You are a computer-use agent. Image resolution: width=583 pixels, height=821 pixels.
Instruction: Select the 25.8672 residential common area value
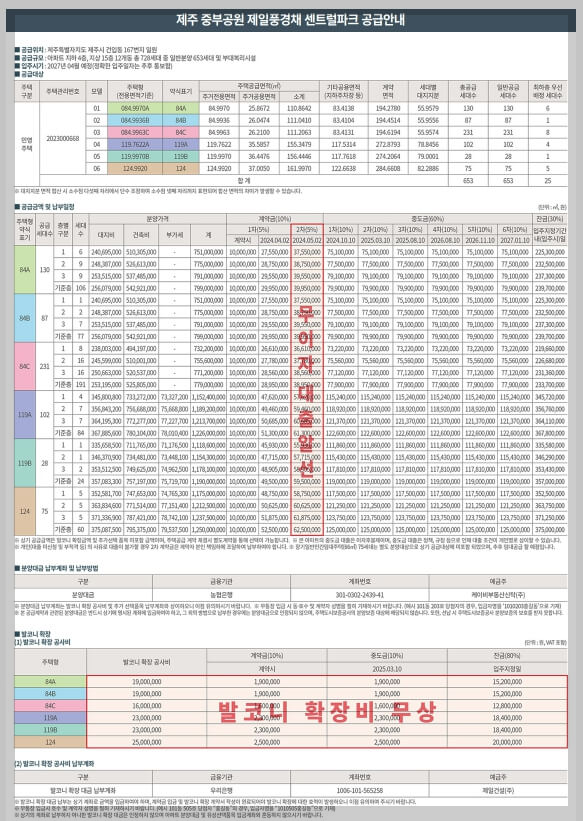point(259,108)
